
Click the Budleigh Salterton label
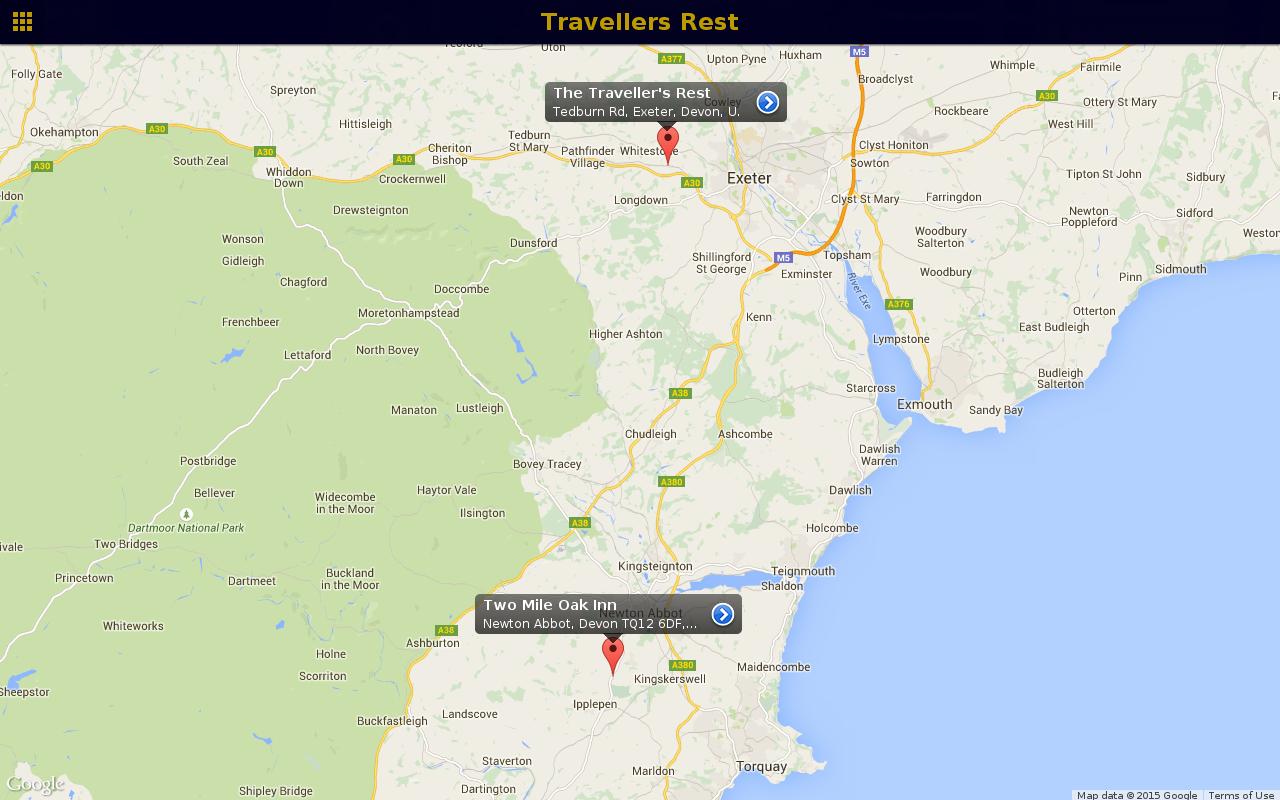coord(1060,378)
